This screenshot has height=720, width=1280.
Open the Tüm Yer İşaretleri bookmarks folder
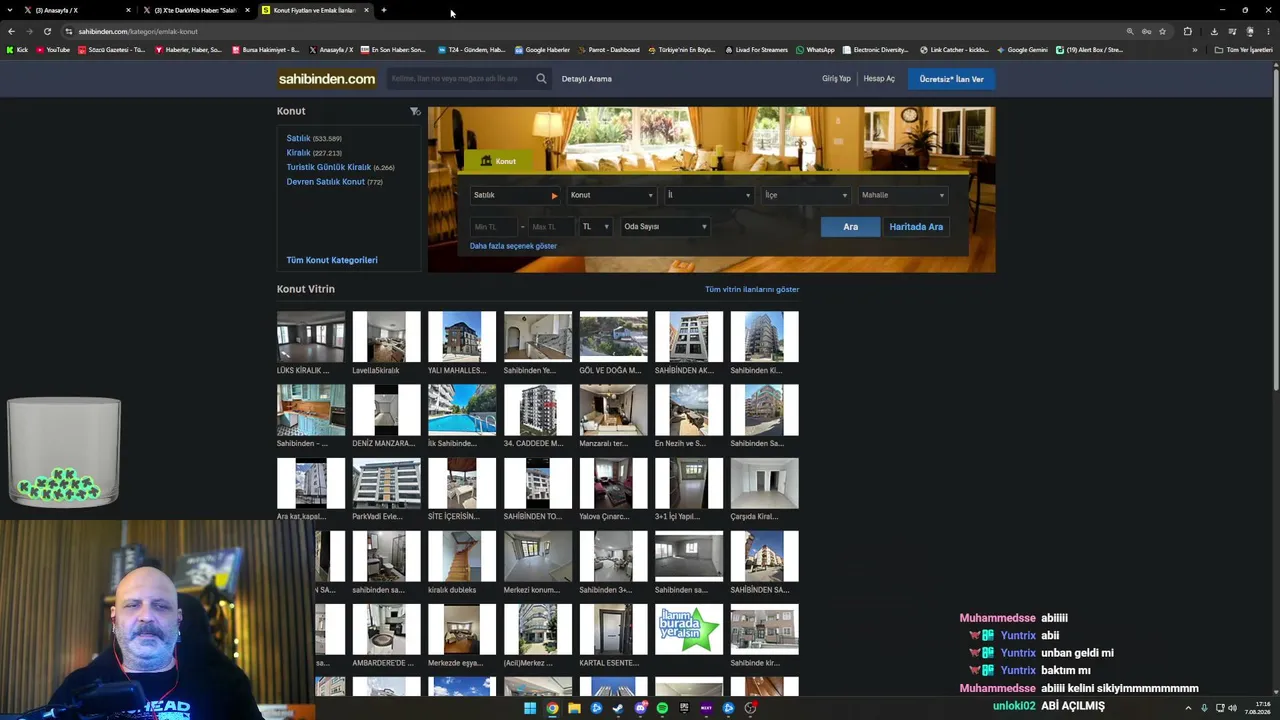[x=1244, y=50]
